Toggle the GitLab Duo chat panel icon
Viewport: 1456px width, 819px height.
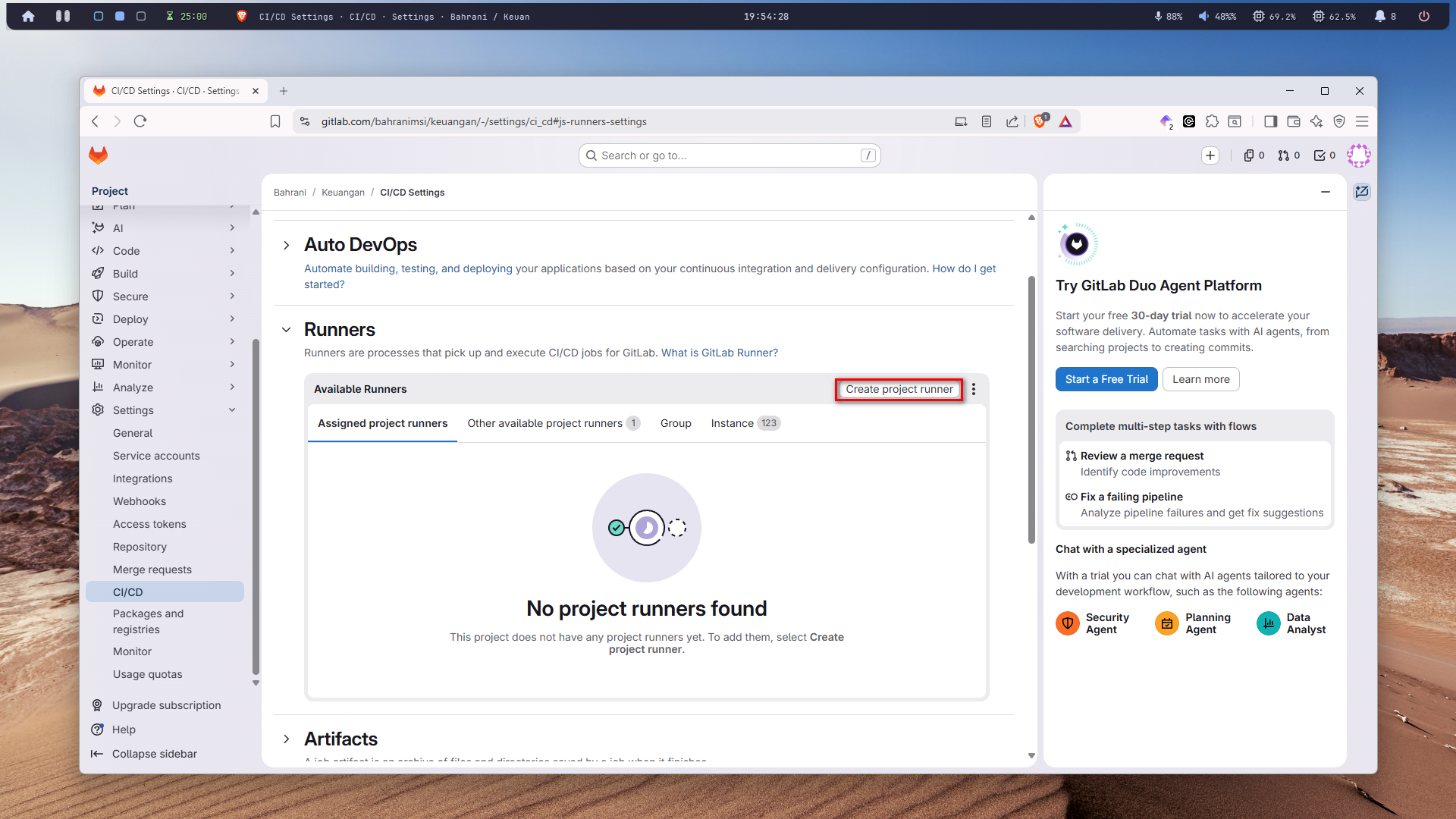click(1362, 192)
